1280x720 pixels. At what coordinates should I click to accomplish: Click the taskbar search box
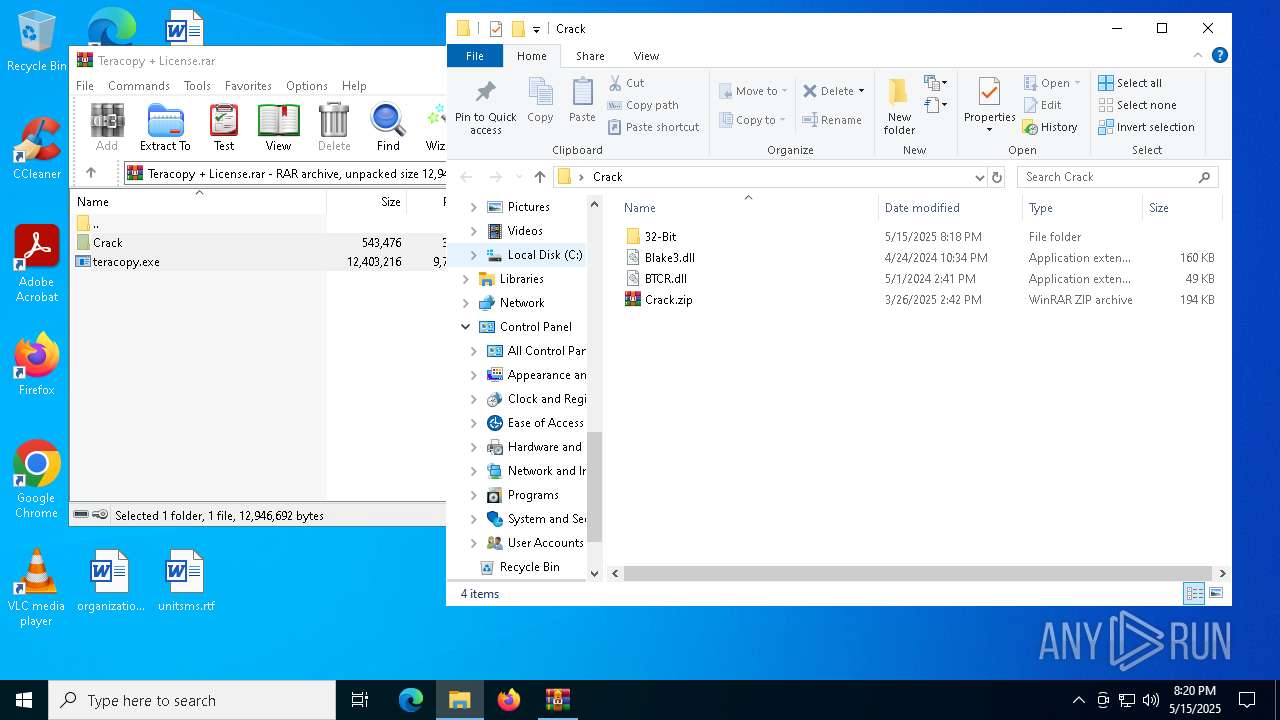[x=192, y=700]
